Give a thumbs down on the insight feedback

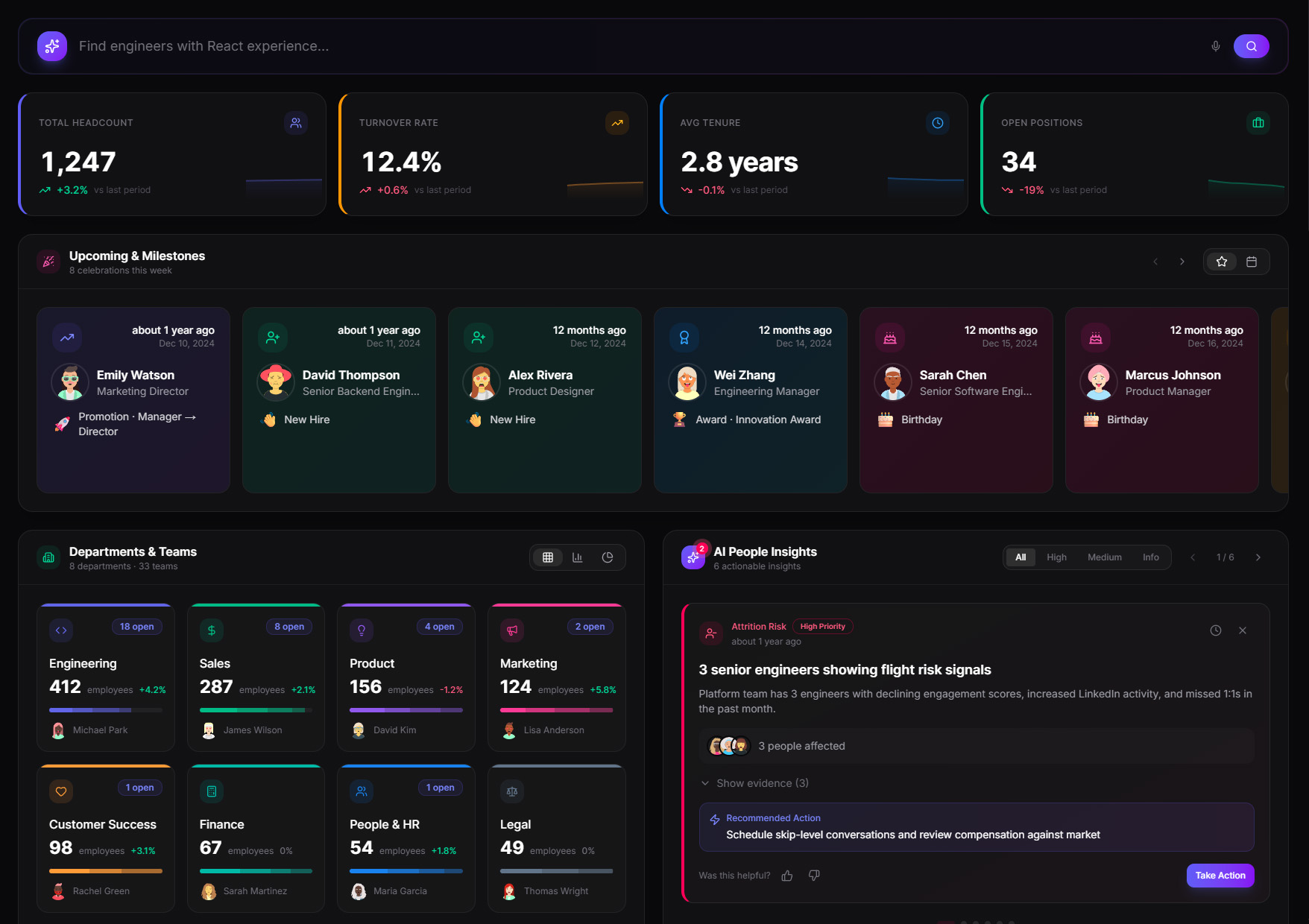(x=814, y=875)
